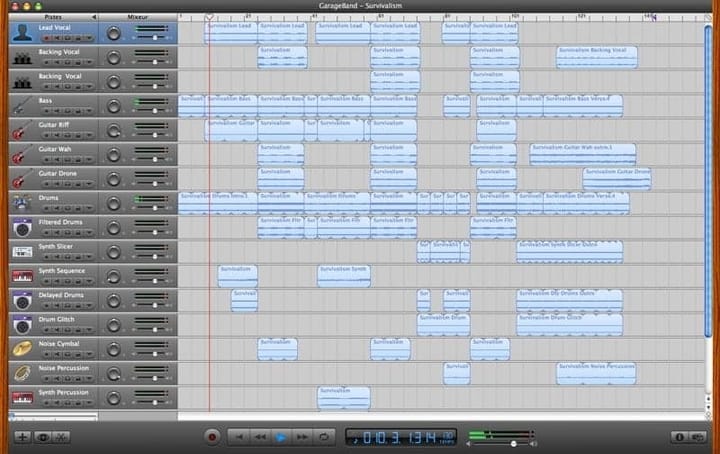Expand automation arrow on Noise Cymbal track
The image size is (720, 454).
point(88,354)
